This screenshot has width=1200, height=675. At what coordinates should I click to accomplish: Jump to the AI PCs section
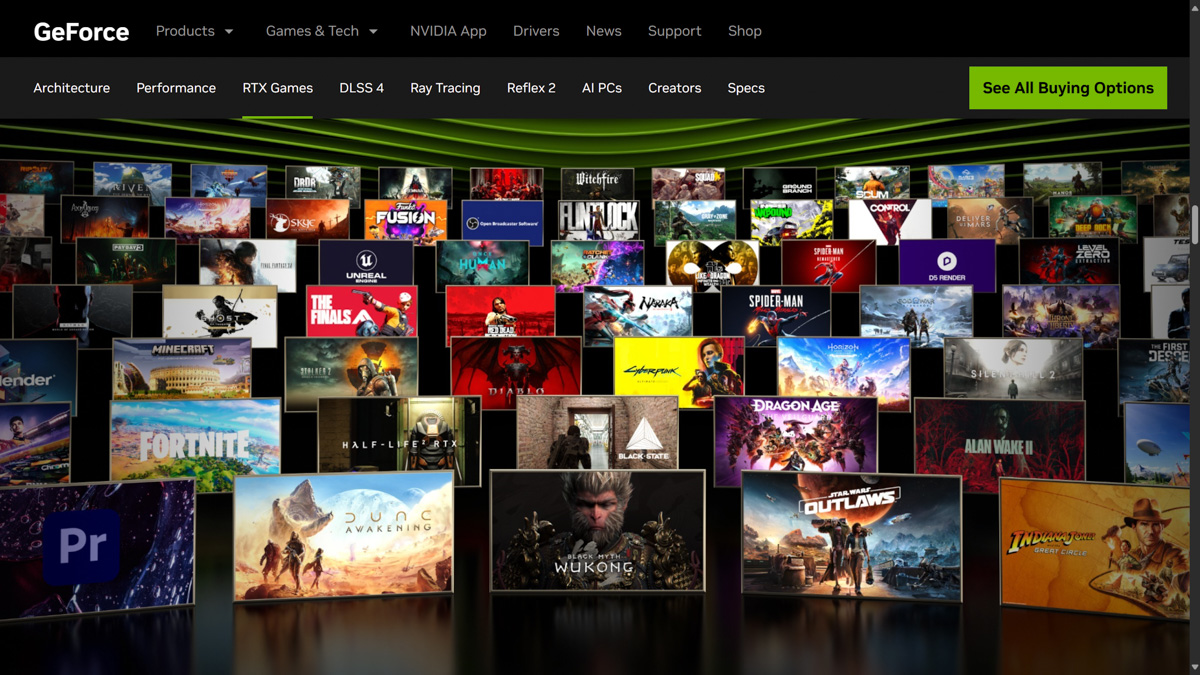pyautogui.click(x=602, y=88)
